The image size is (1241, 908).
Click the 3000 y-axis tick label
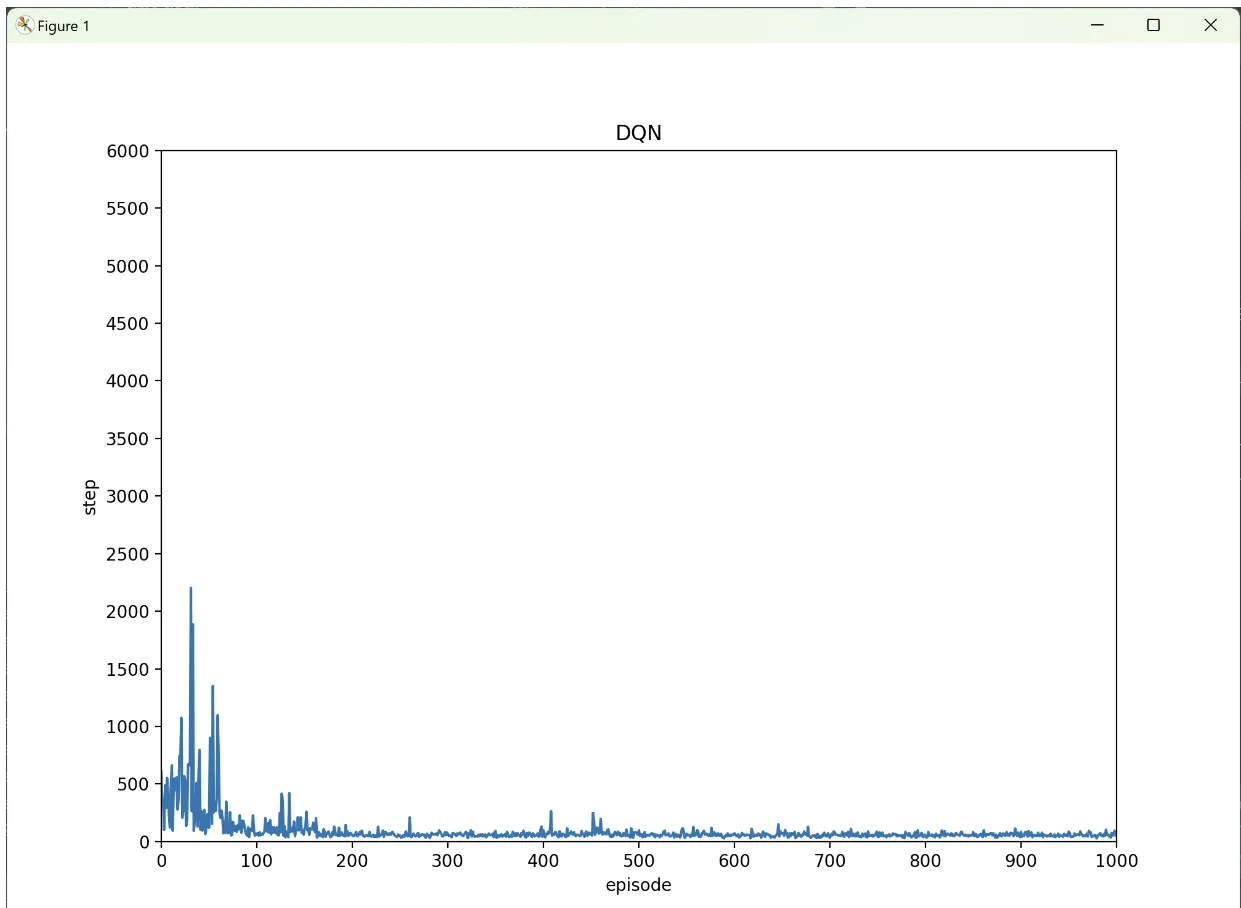128,496
